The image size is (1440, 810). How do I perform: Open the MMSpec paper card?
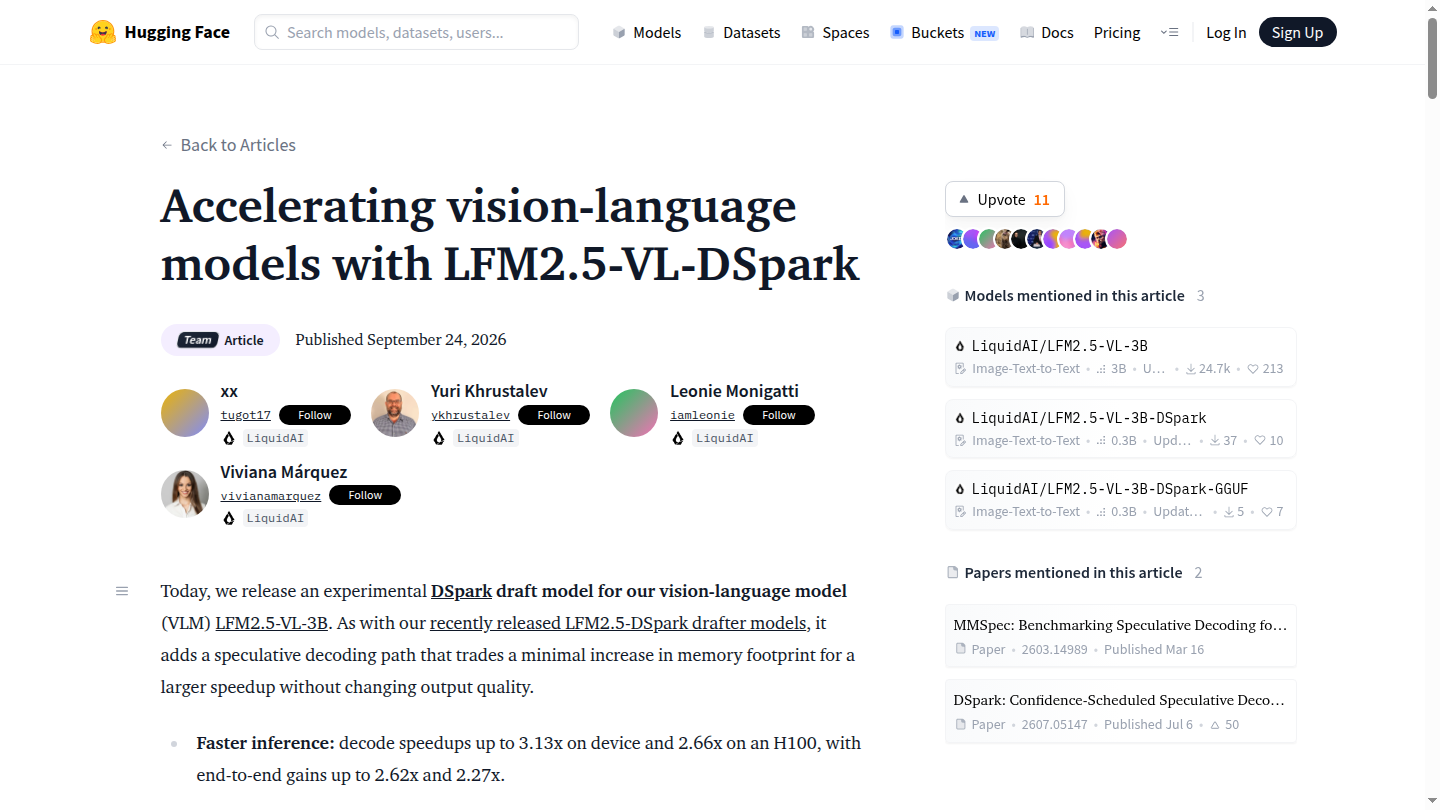[x=1121, y=636]
